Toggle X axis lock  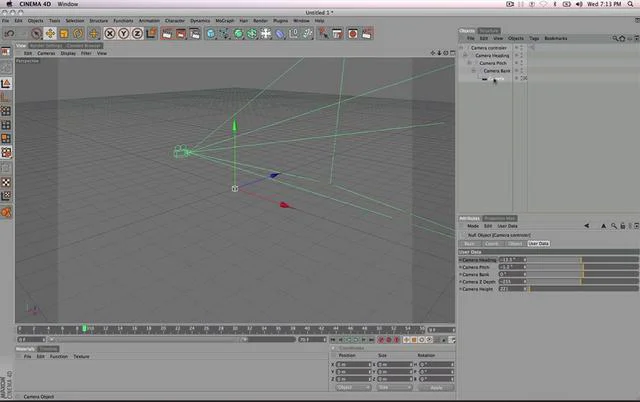109,33
